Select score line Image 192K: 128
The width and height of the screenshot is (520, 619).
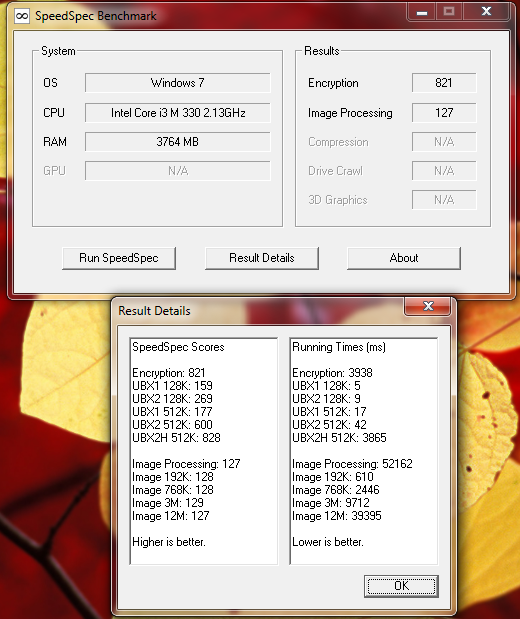pyautogui.click(x=173, y=477)
